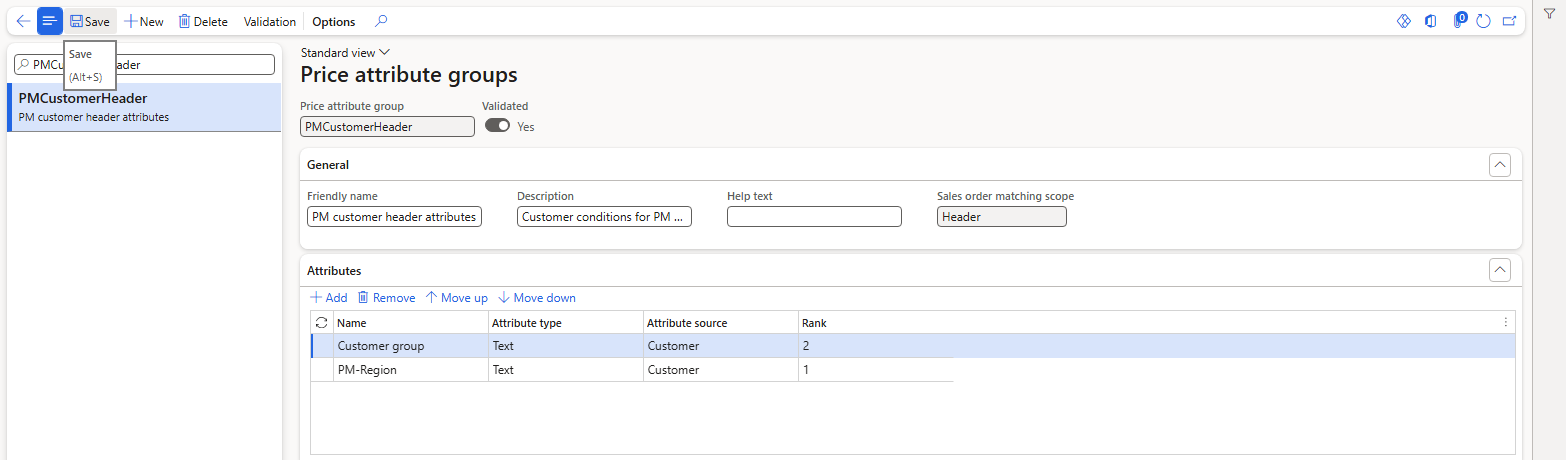The height and width of the screenshot is (460, 1566).
Task: Edit the Description field
Action: click(604, 217)
